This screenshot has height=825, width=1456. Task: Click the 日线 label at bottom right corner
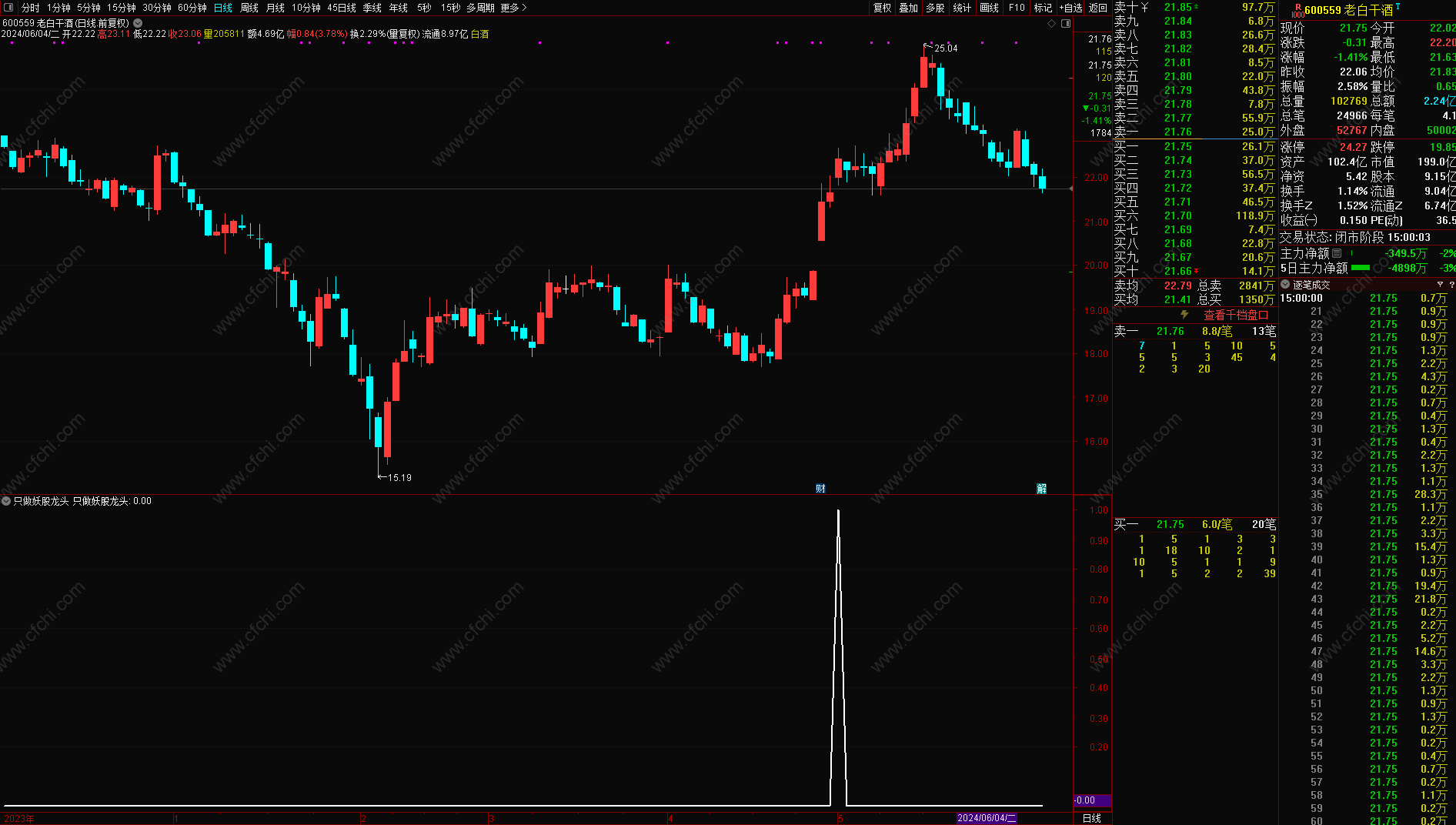pyautogui.click(x=1092, y=818)
